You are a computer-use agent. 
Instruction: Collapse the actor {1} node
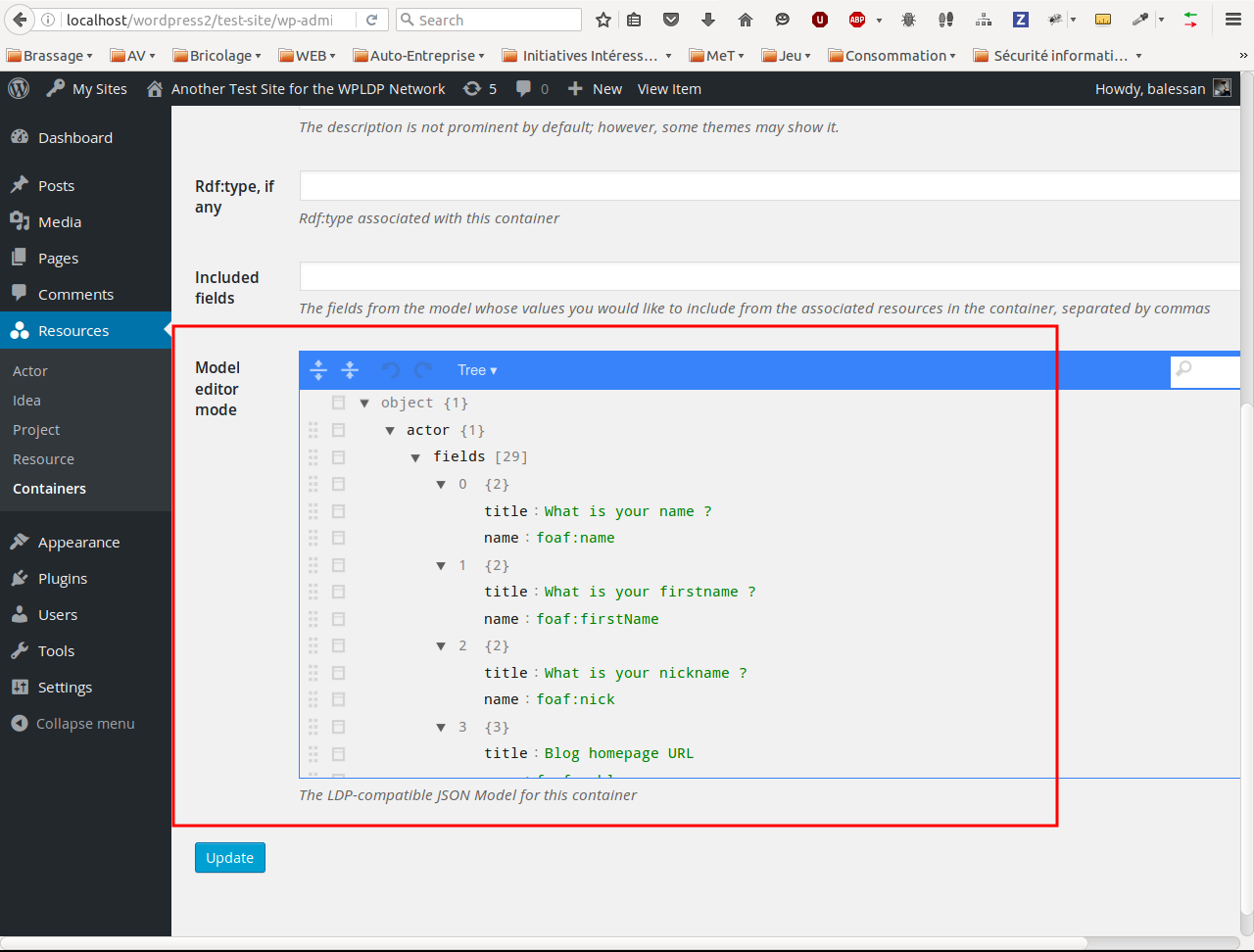click(389, 430)
